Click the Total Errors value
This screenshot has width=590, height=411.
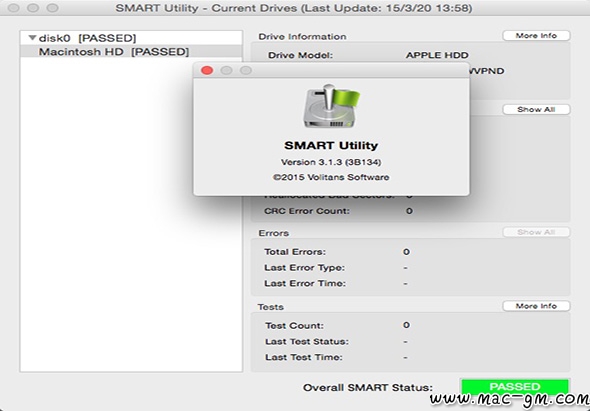[x=406, y=252]
